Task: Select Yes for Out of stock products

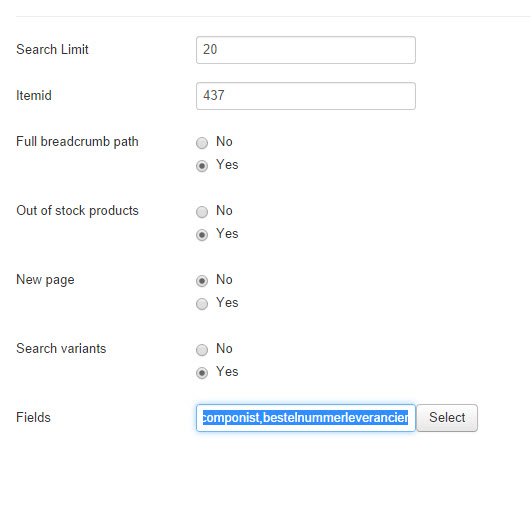Action: click(x=202, y=235)
